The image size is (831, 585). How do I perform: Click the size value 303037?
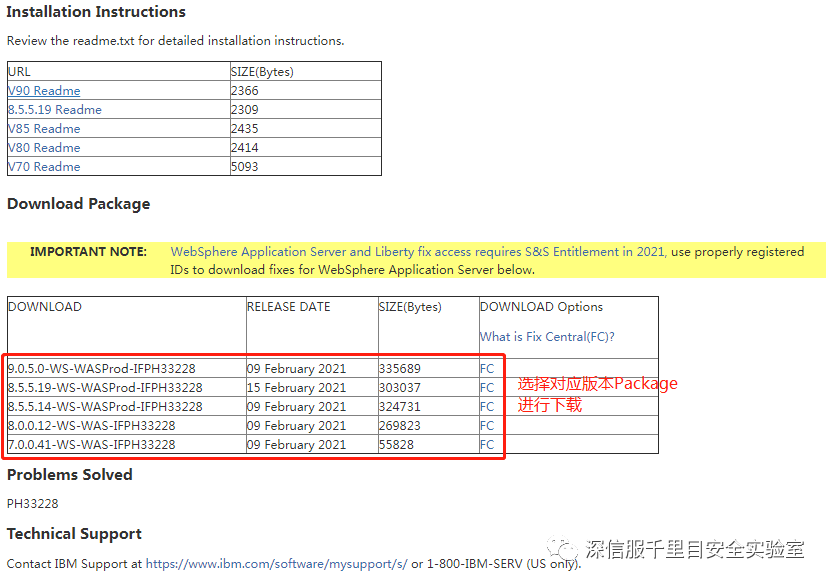[x=400, y=388]
